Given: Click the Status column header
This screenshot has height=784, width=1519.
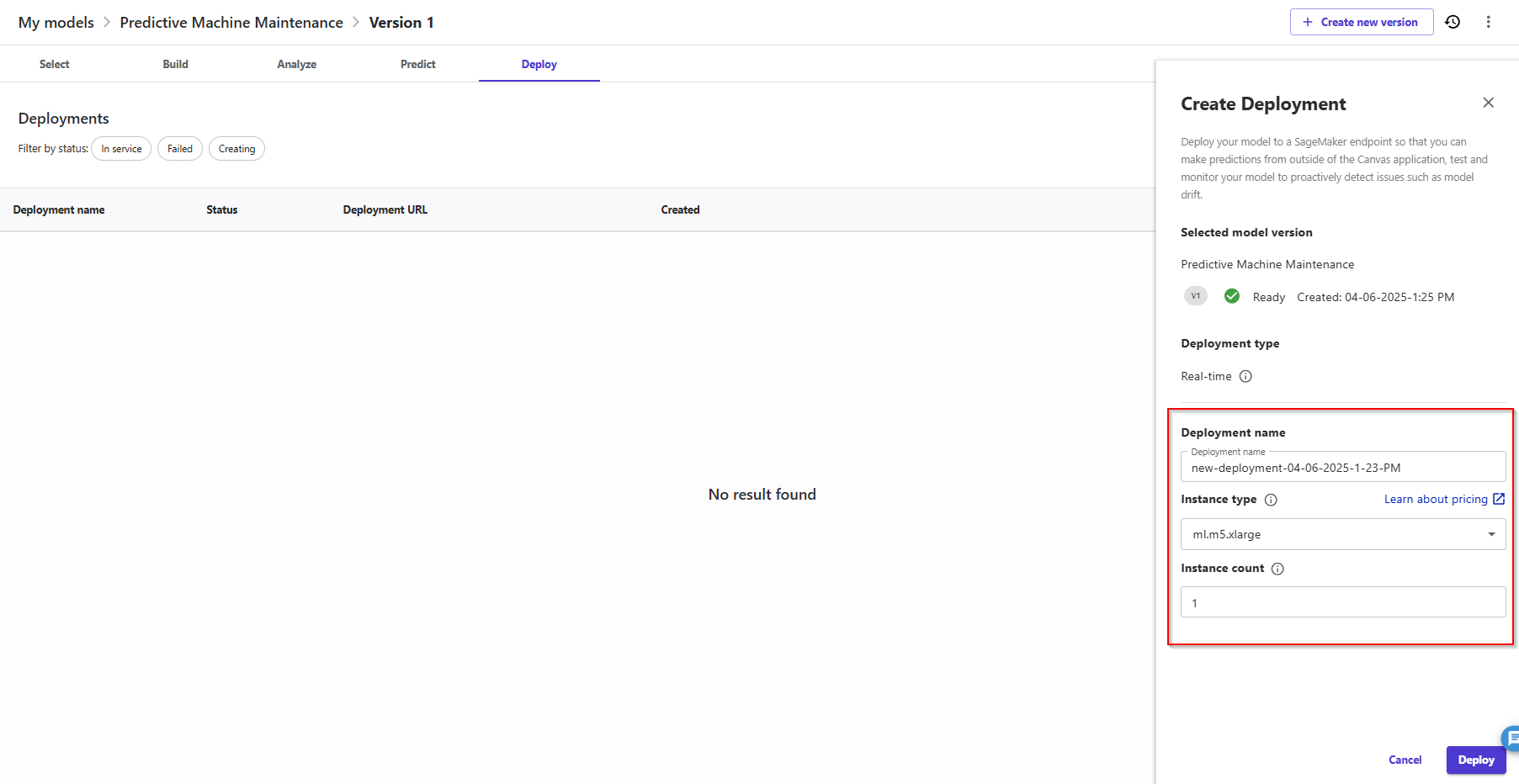Looking at the screenshot, I should [222, 209].
